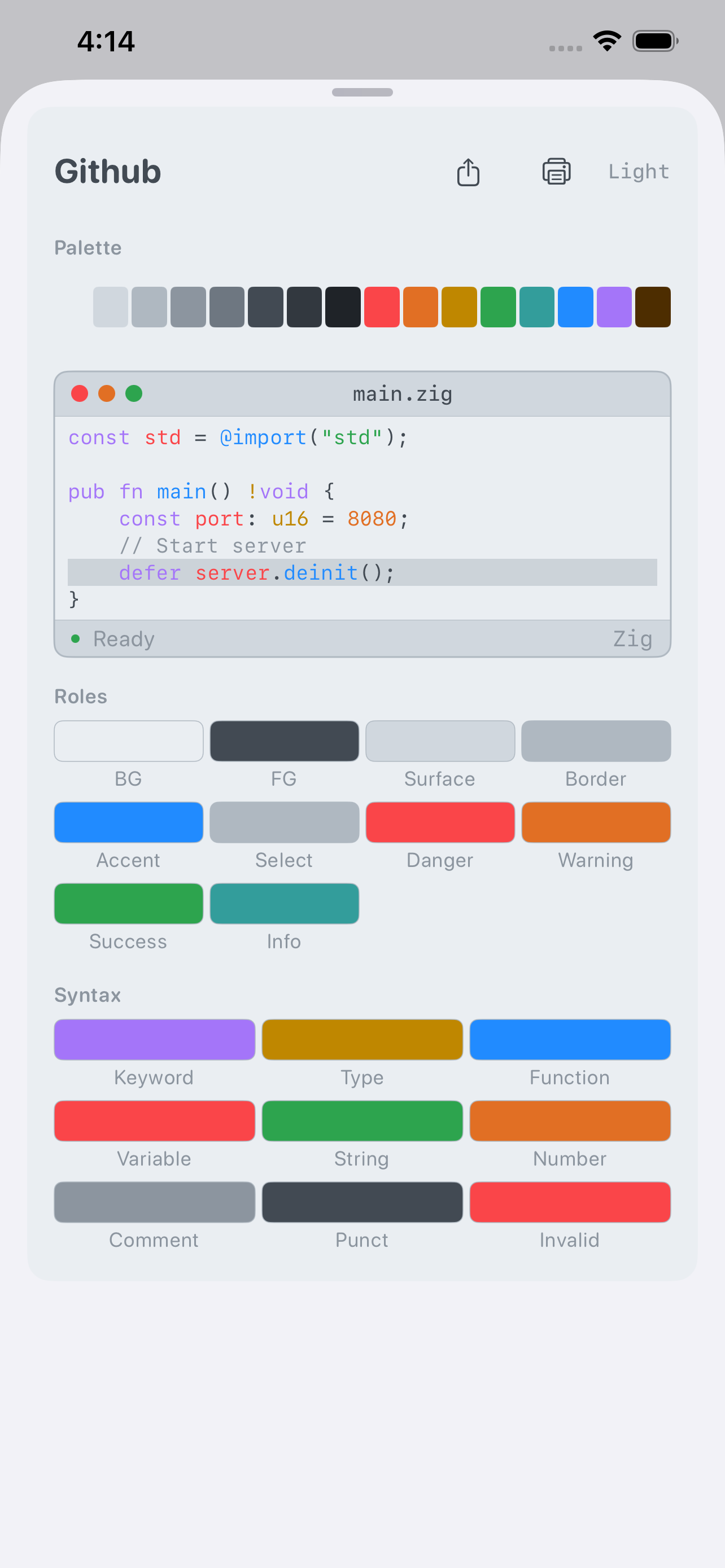Click the 'Zig' language label

click(632, 638)
